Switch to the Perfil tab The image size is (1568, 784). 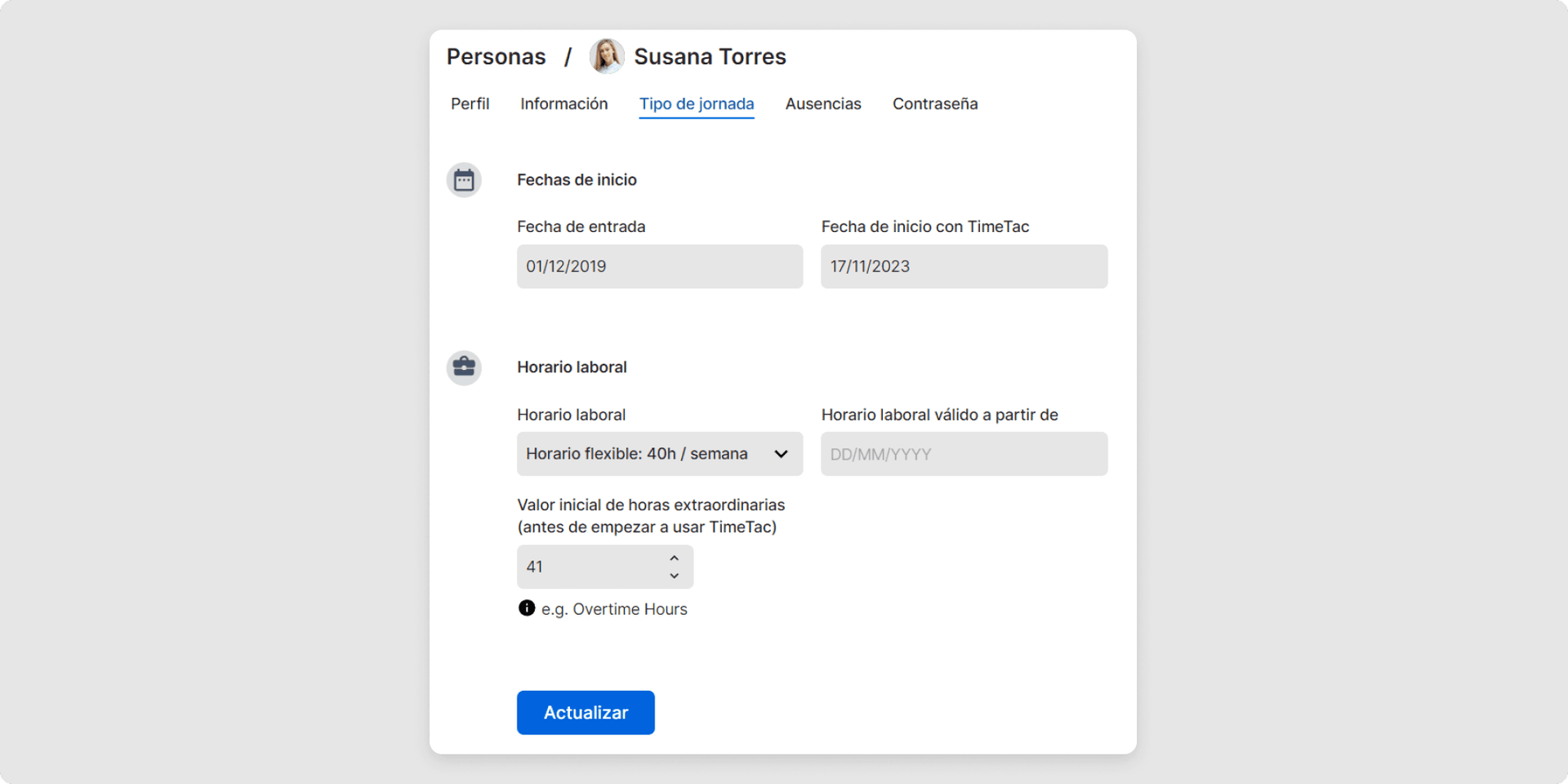click(x=470, y=104)
